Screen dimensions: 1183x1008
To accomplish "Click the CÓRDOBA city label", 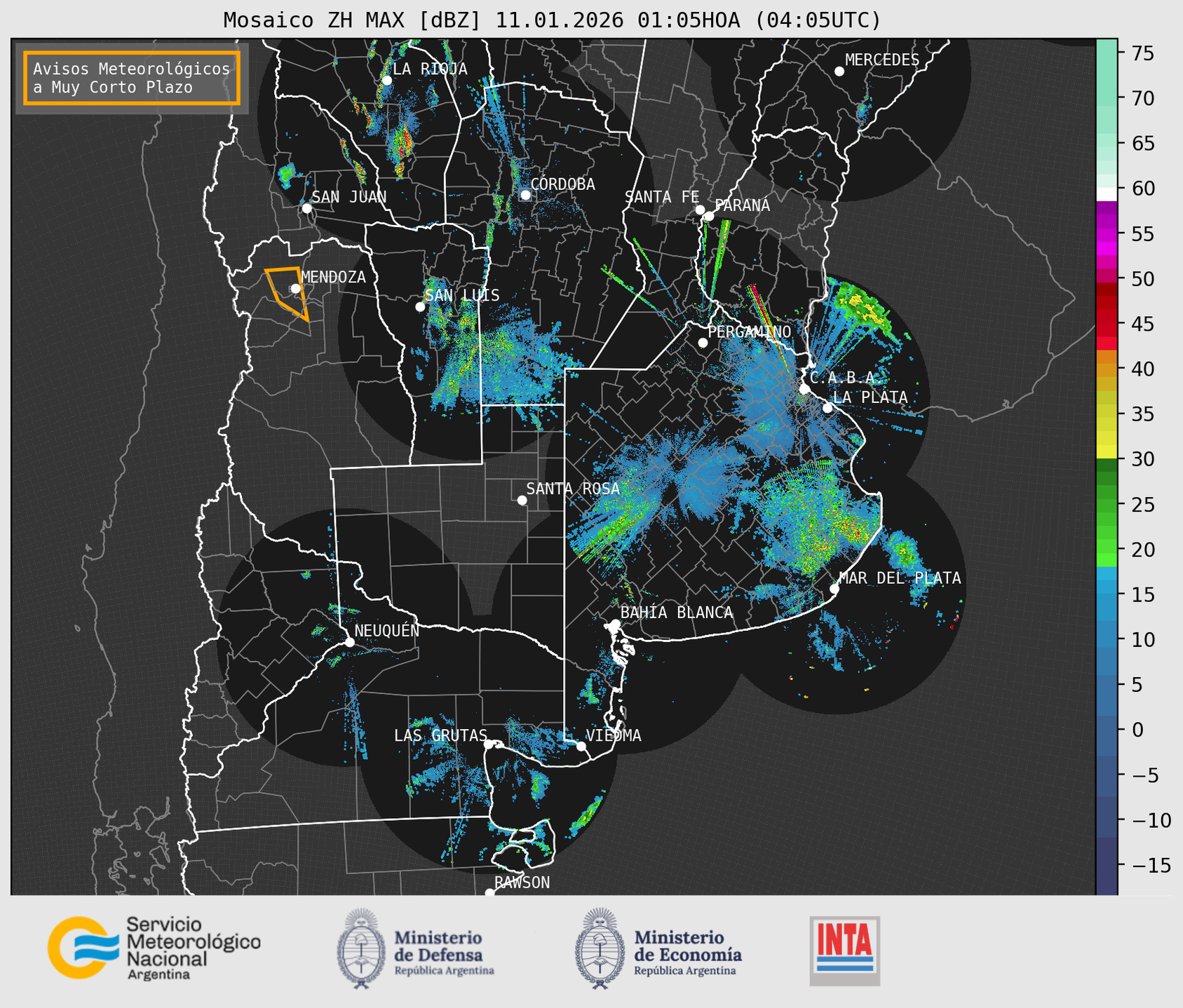I will [x=562, y=184].
